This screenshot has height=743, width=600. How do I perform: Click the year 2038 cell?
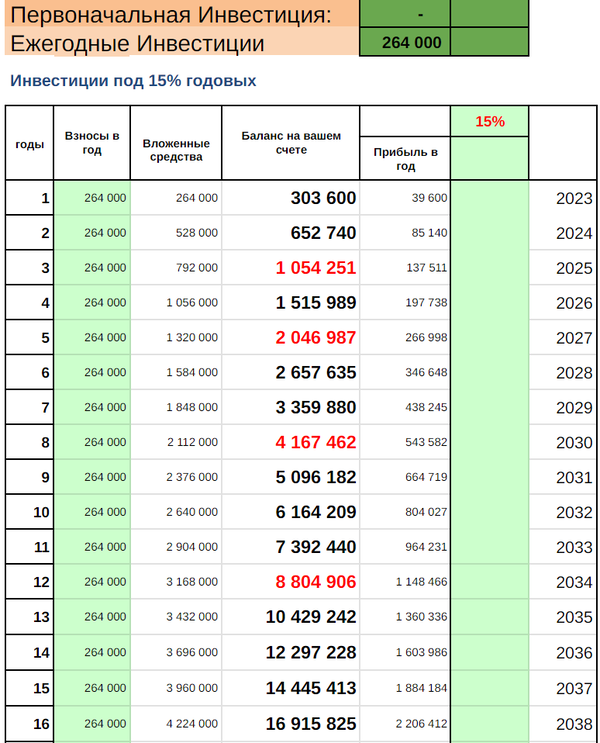coord(573,723)
